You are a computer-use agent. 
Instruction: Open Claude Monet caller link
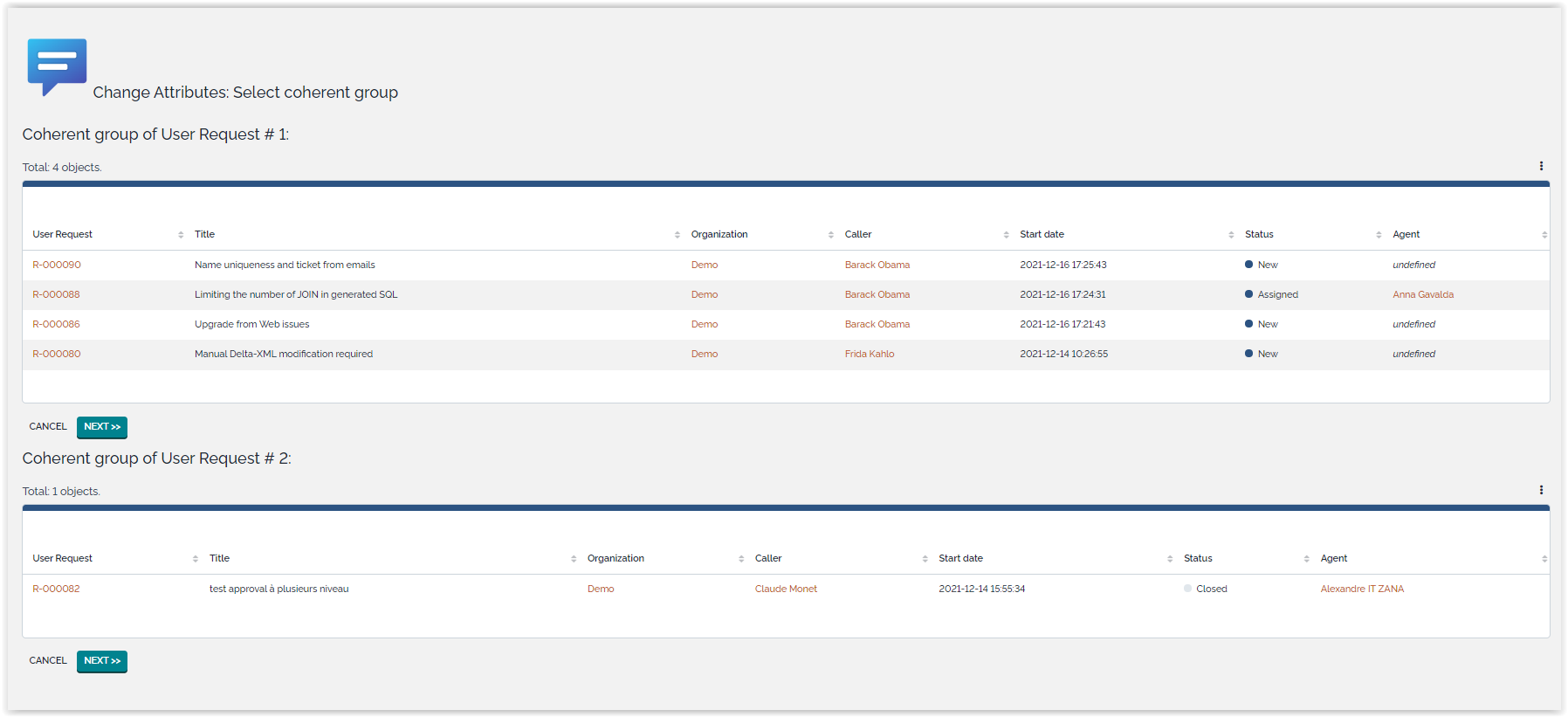pos(786,589)
